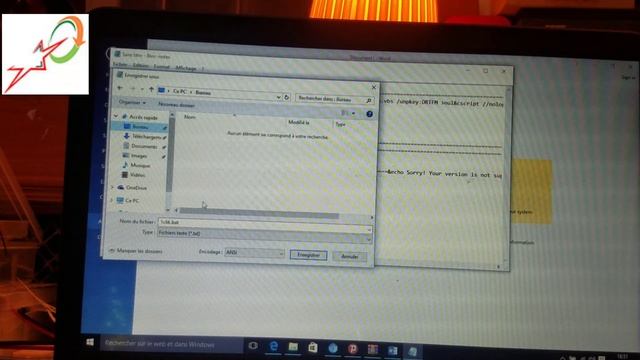Go up one folder level arrow
The image size is (640, 360).
click(x=151, y=89)
